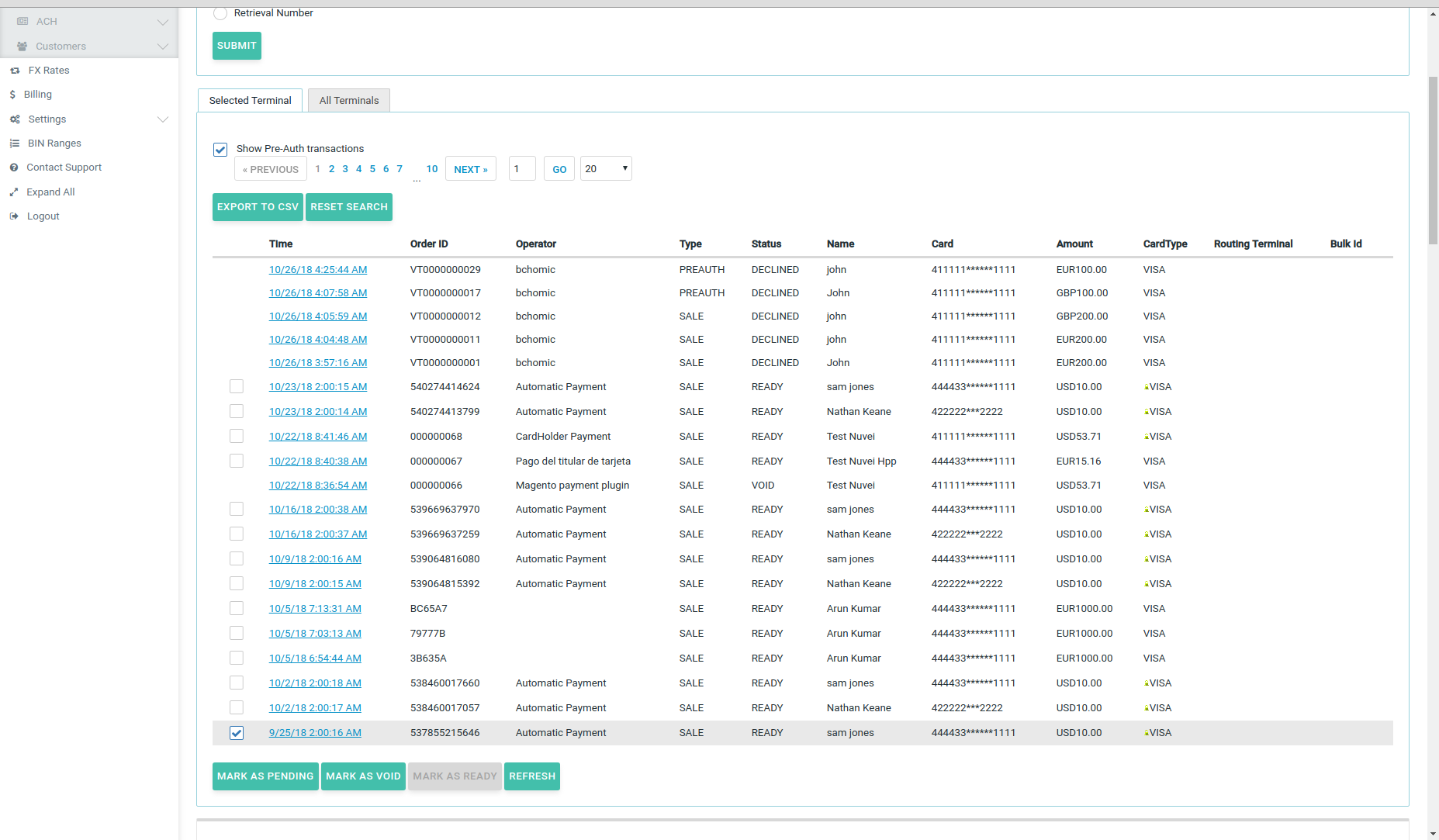The height and width of the screenshot is (840, 1439).
Task: Click the Time column header
Action: (x=281, y=244)
